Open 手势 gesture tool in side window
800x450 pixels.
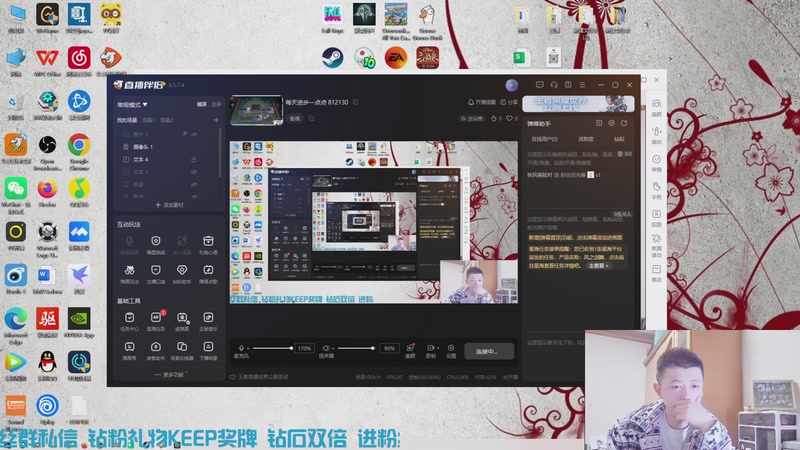(x=657, y=191)
